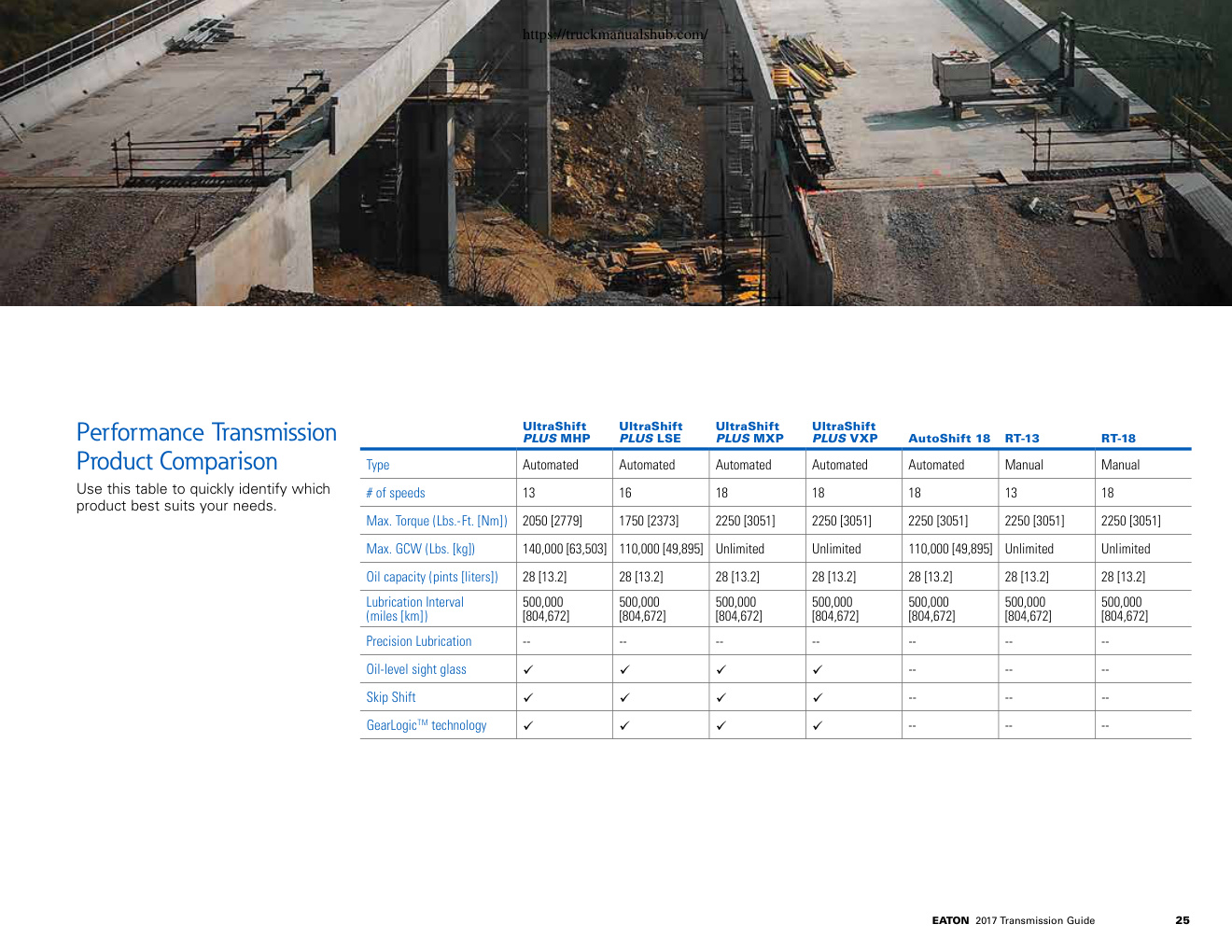Click the bridge construction site photo
The width and height of the screenshot is (1232, 952).
pyautogui.click(x=616, y=153)
